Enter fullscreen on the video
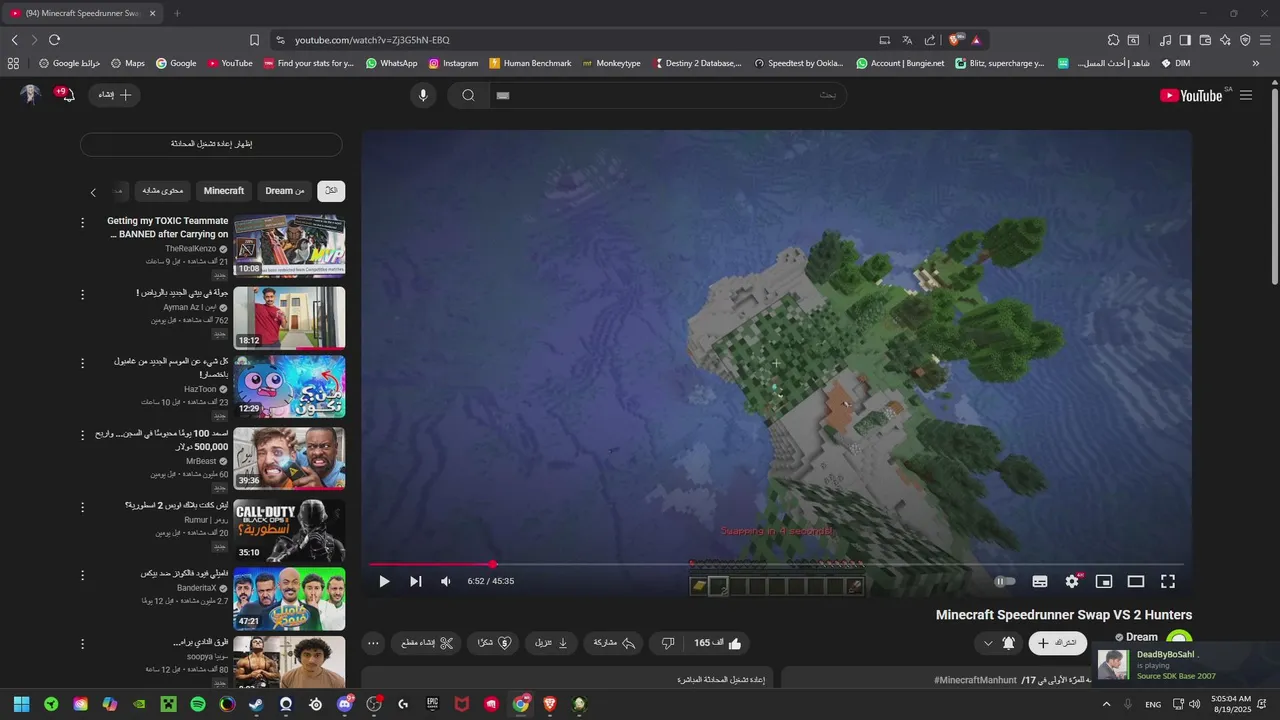 [x=1167, y=581]
